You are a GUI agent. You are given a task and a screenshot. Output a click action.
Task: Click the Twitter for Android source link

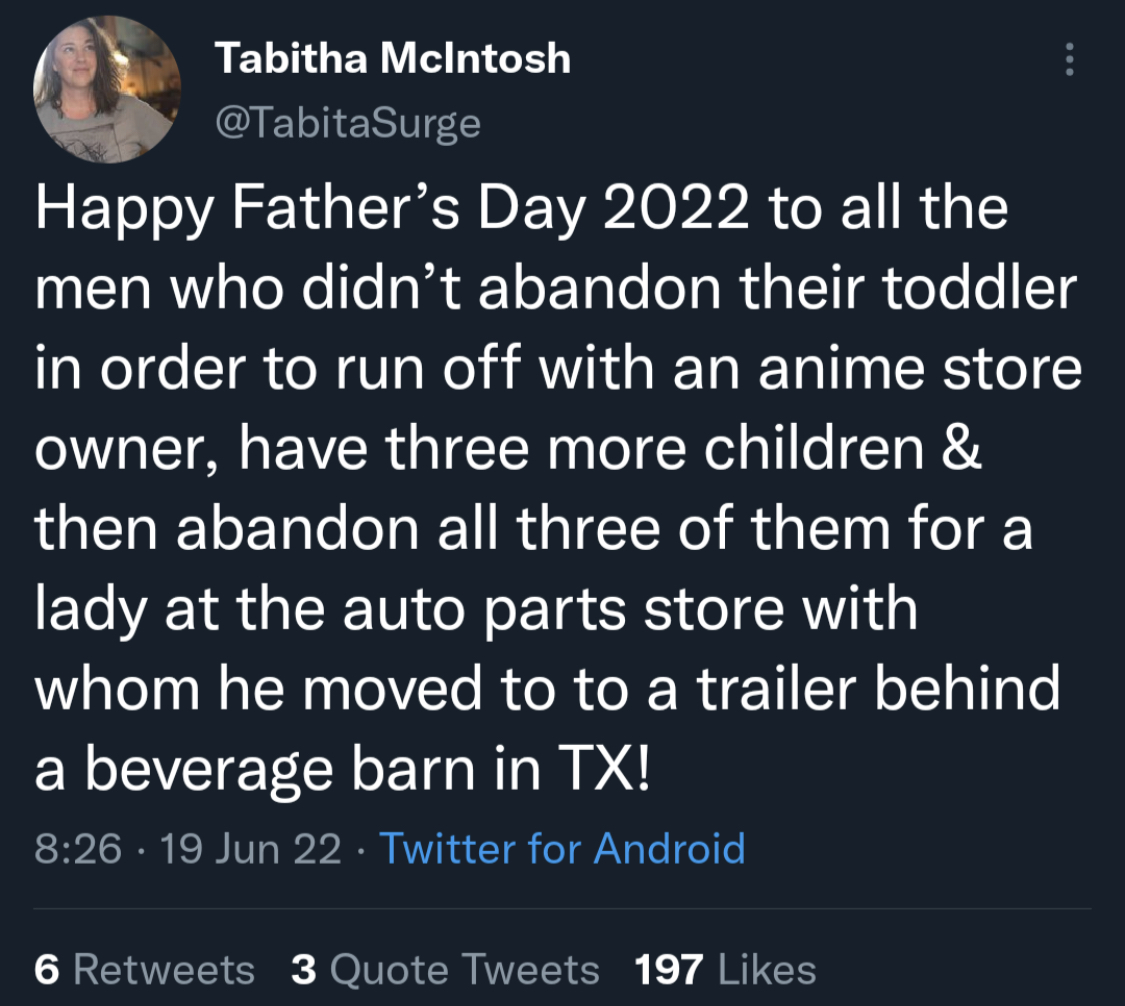point(562,849)
